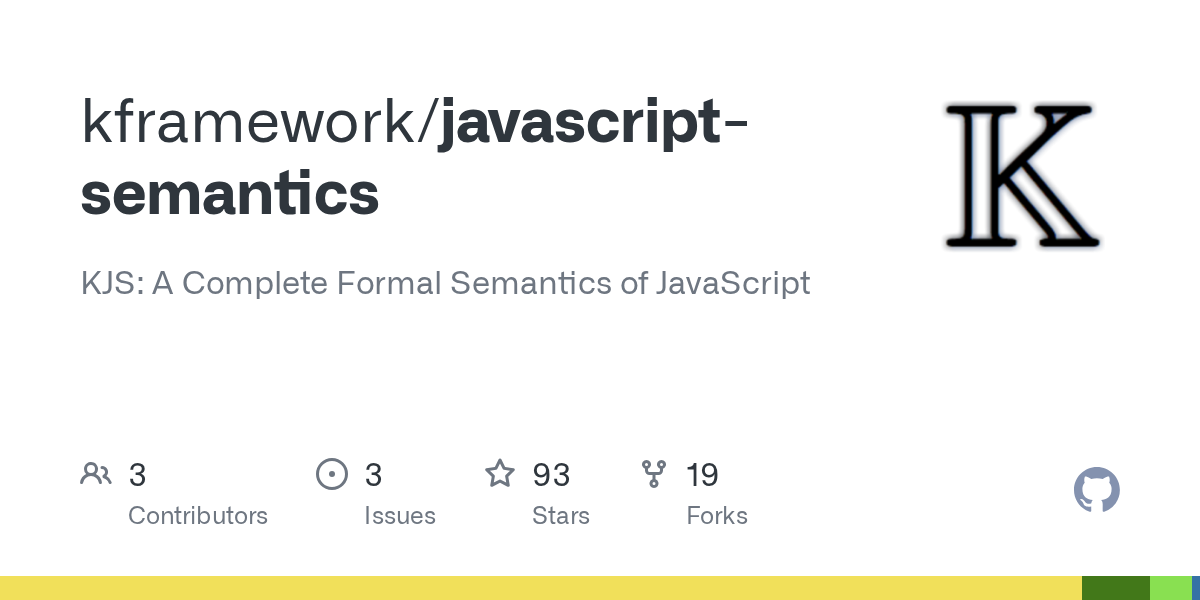The width and height of the screenshot is (1200, 600).
Task: Click the large K framework logo
Action: click(x=1022, y=176)
